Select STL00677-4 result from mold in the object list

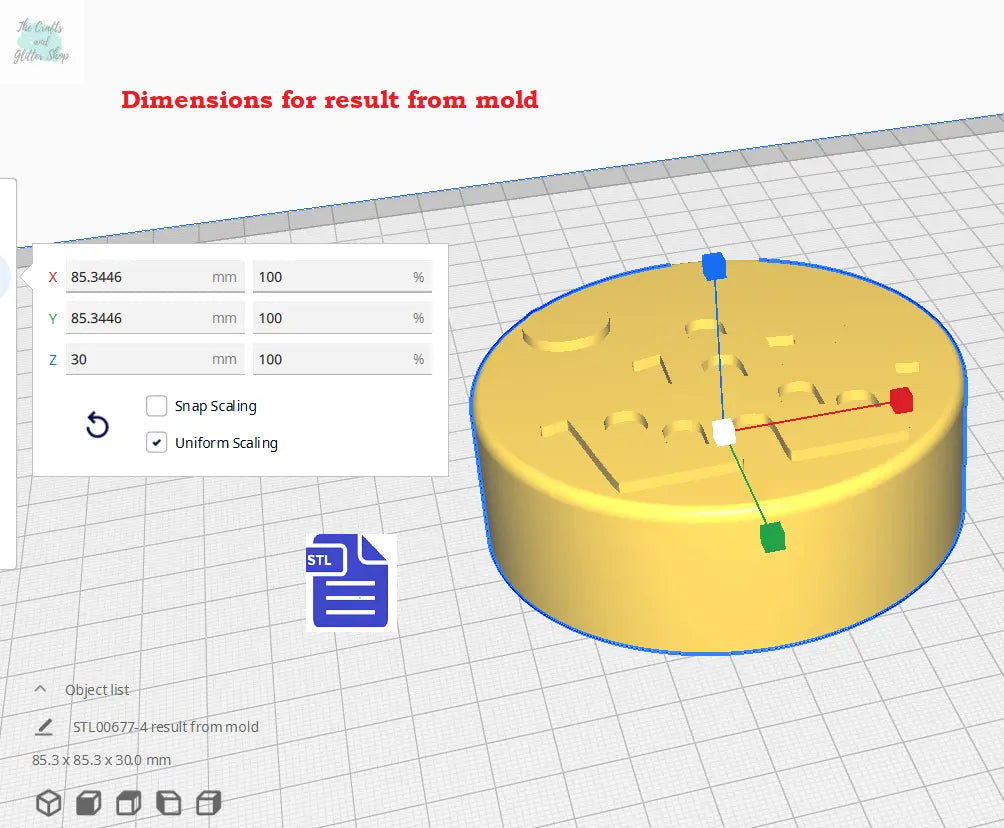pyautogui.click(x=166, y=727)
